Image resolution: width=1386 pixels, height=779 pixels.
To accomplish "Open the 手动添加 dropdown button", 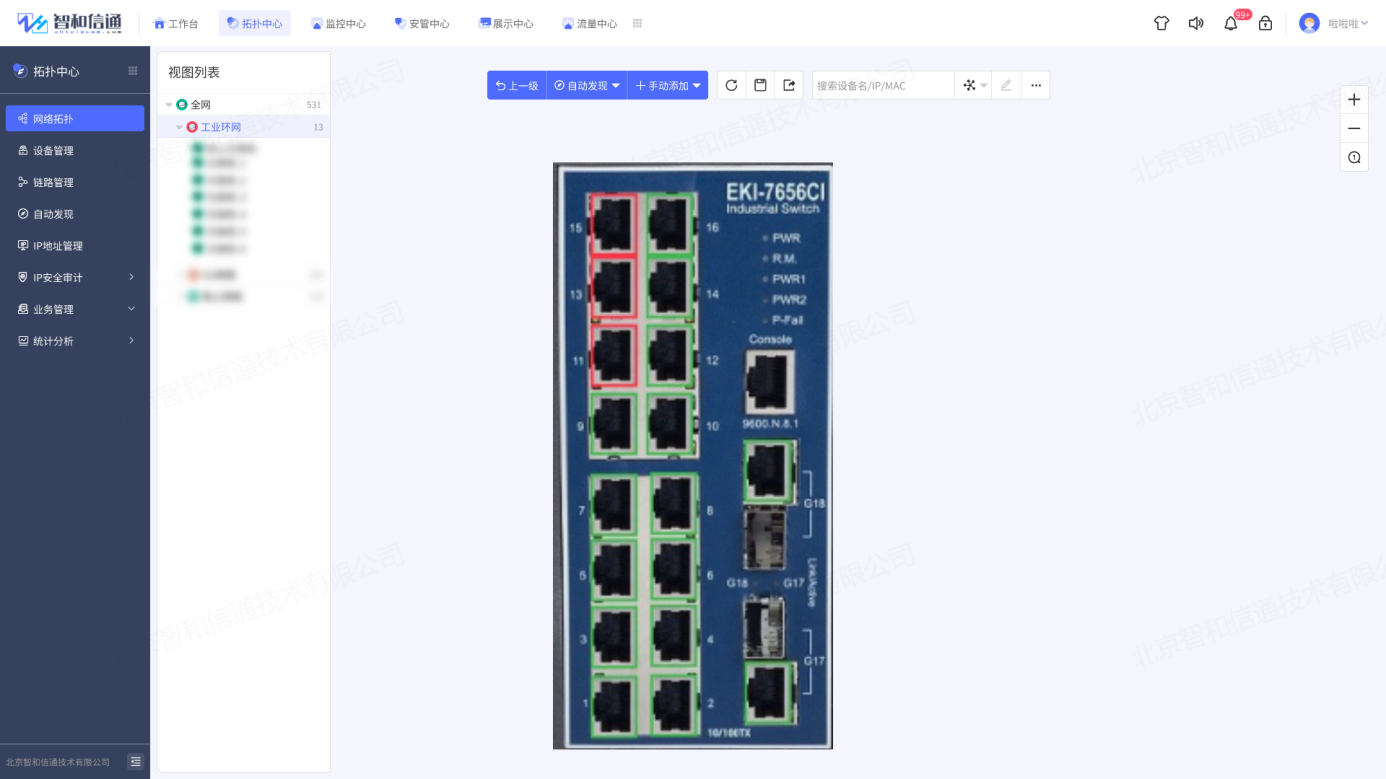I will coord(668,86).
